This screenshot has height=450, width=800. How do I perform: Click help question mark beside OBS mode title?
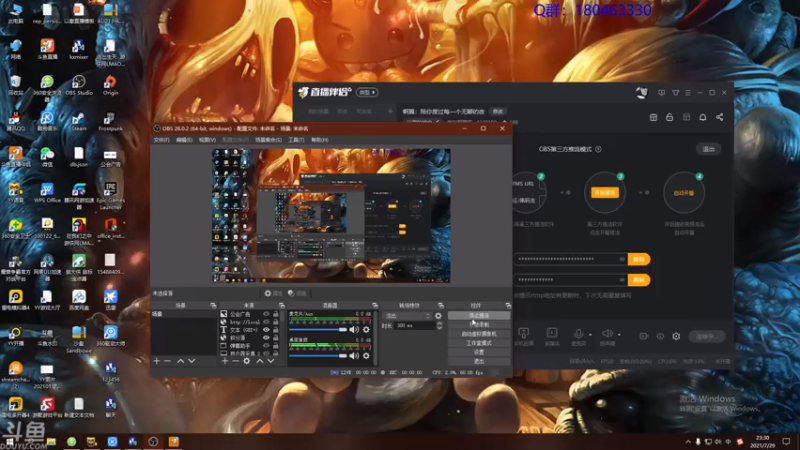[x=598, y=149]
